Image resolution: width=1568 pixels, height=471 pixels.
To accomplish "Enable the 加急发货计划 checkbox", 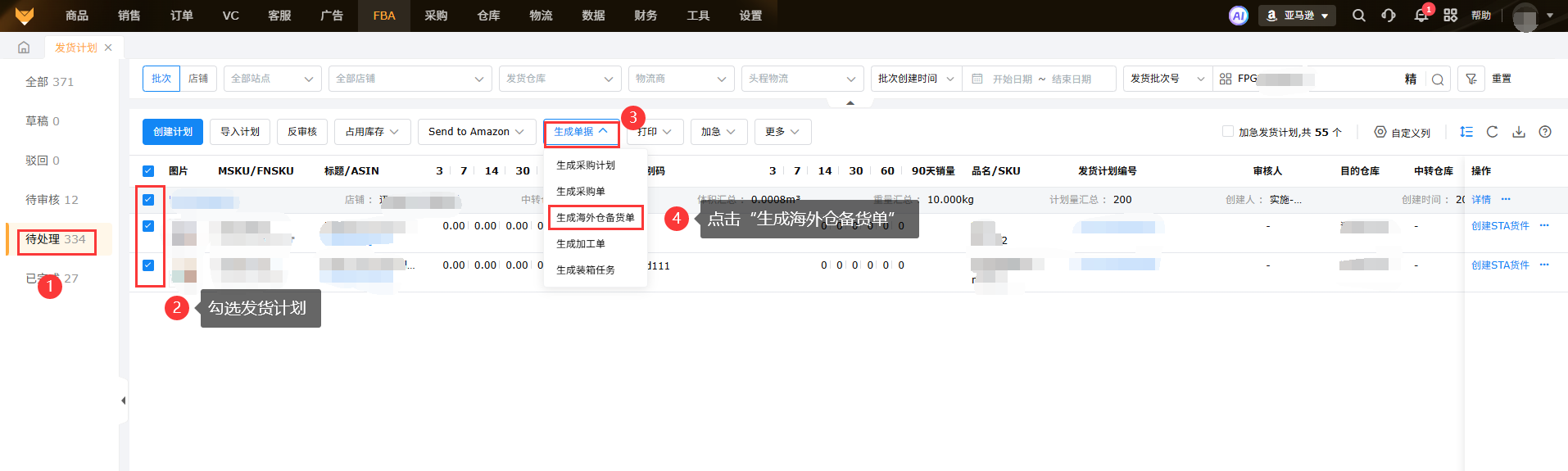I will point(1227,132).
